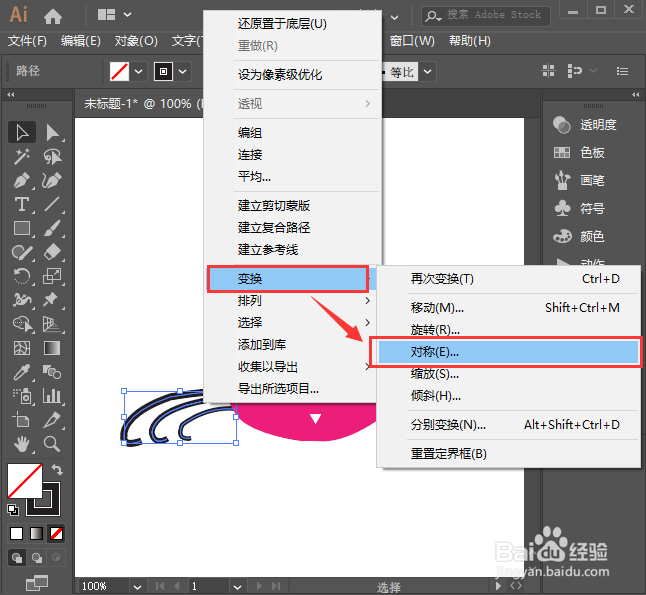Select the Magic Wand tool
The image size is (646, 595).
22,157
